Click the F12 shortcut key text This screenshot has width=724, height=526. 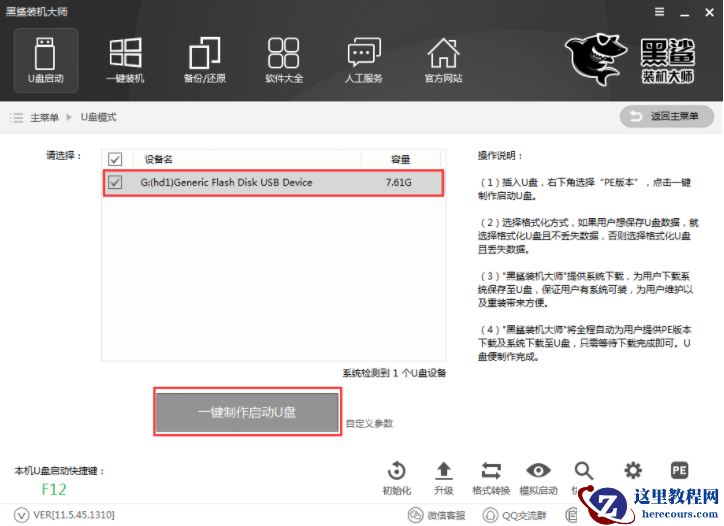coord(54,490)
